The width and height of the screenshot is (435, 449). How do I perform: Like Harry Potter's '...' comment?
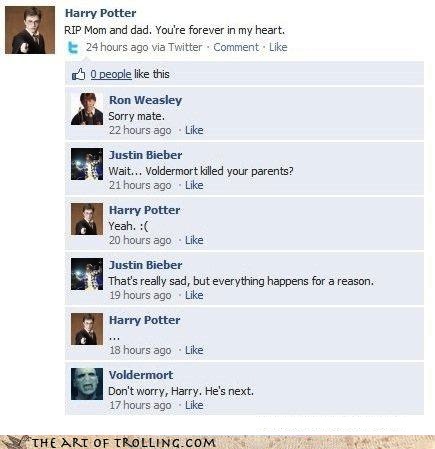(x=194, y=350)
